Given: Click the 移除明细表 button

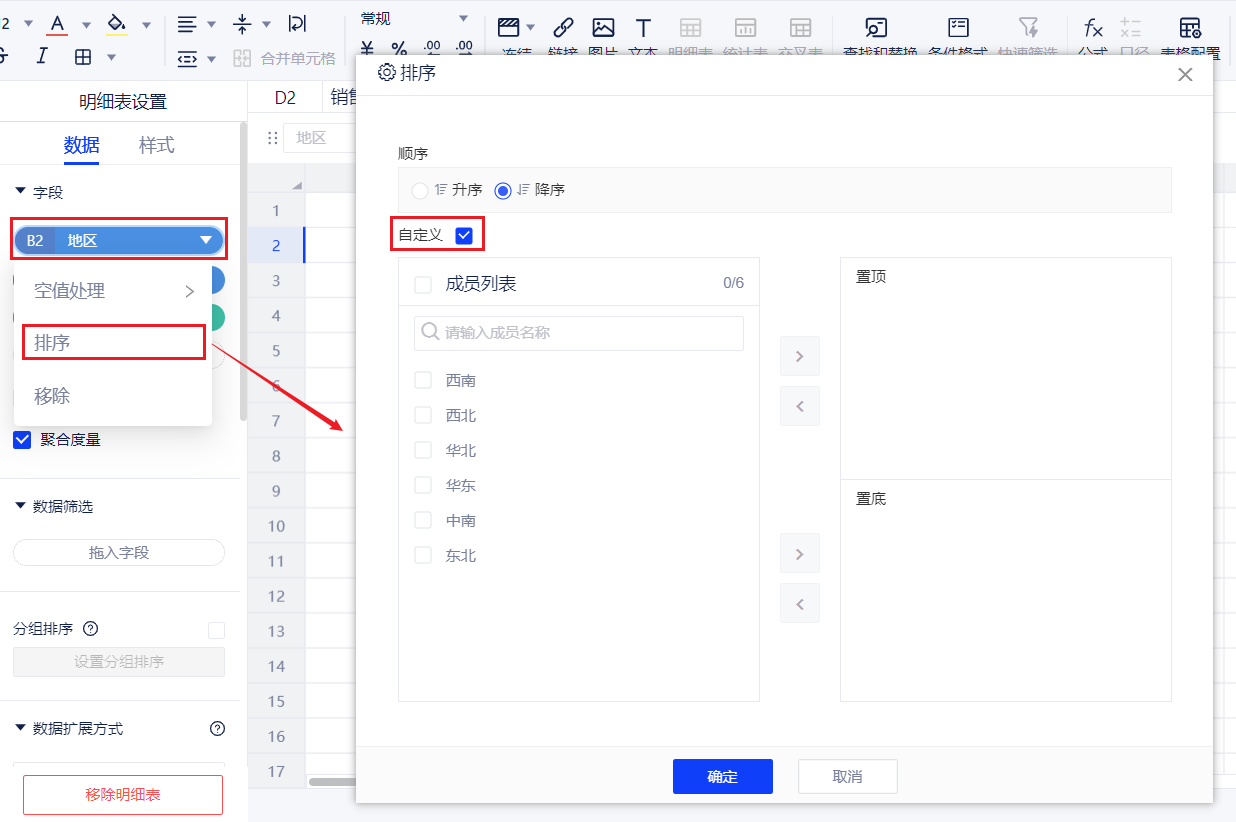Looking at the screenshot, I should pyautogui.click(x=123, y=795).
